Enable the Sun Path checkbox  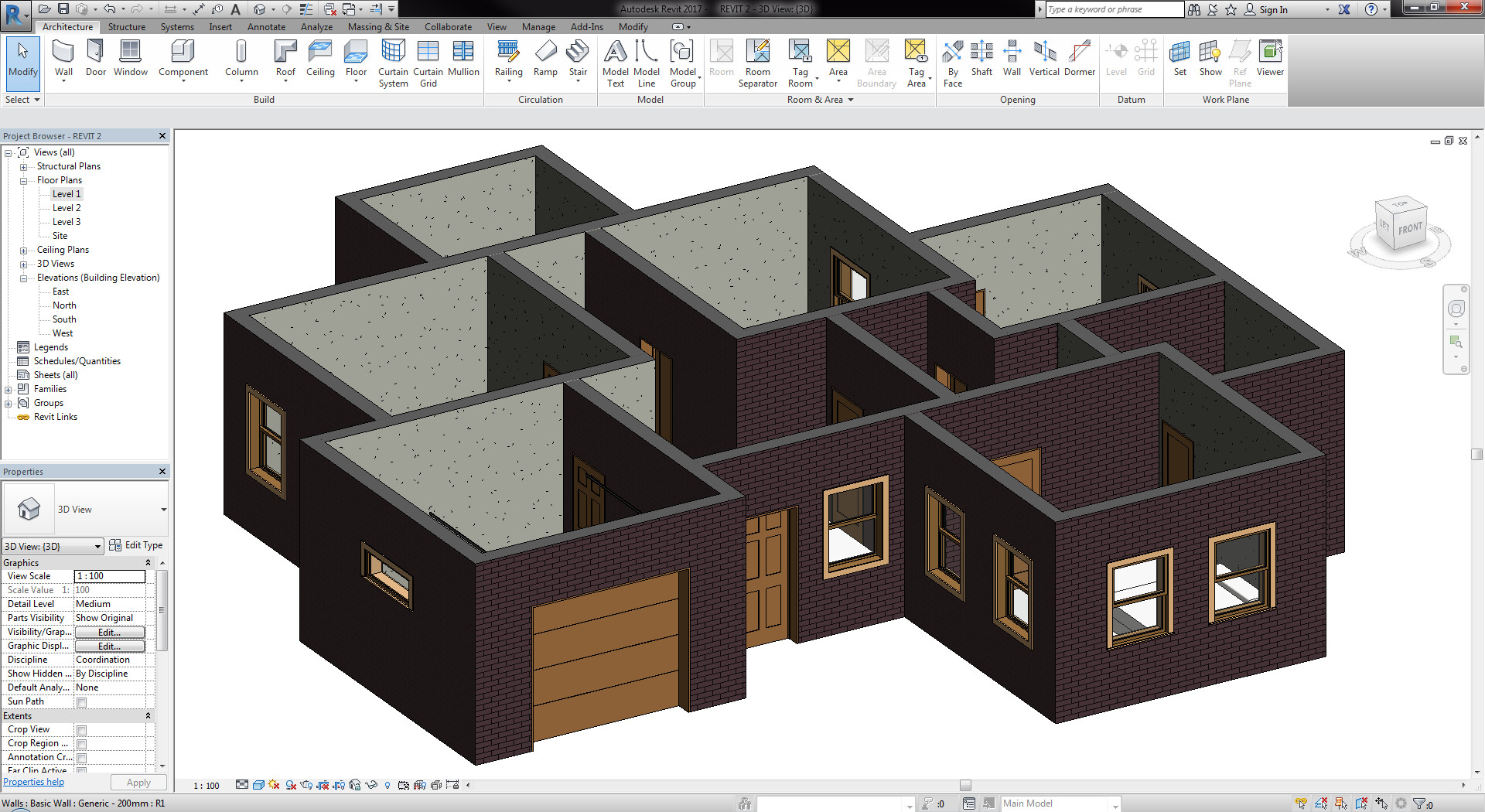click(x=80, y=702)
